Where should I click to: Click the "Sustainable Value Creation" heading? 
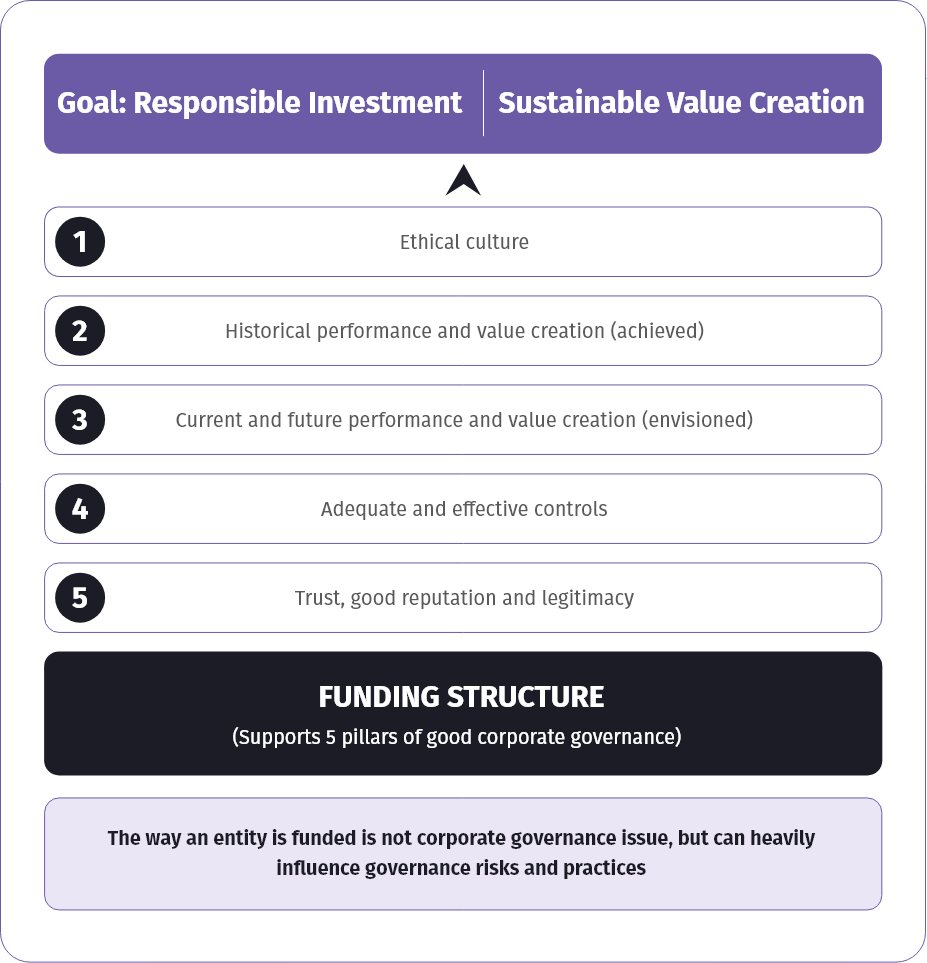[x=681, y=103]
